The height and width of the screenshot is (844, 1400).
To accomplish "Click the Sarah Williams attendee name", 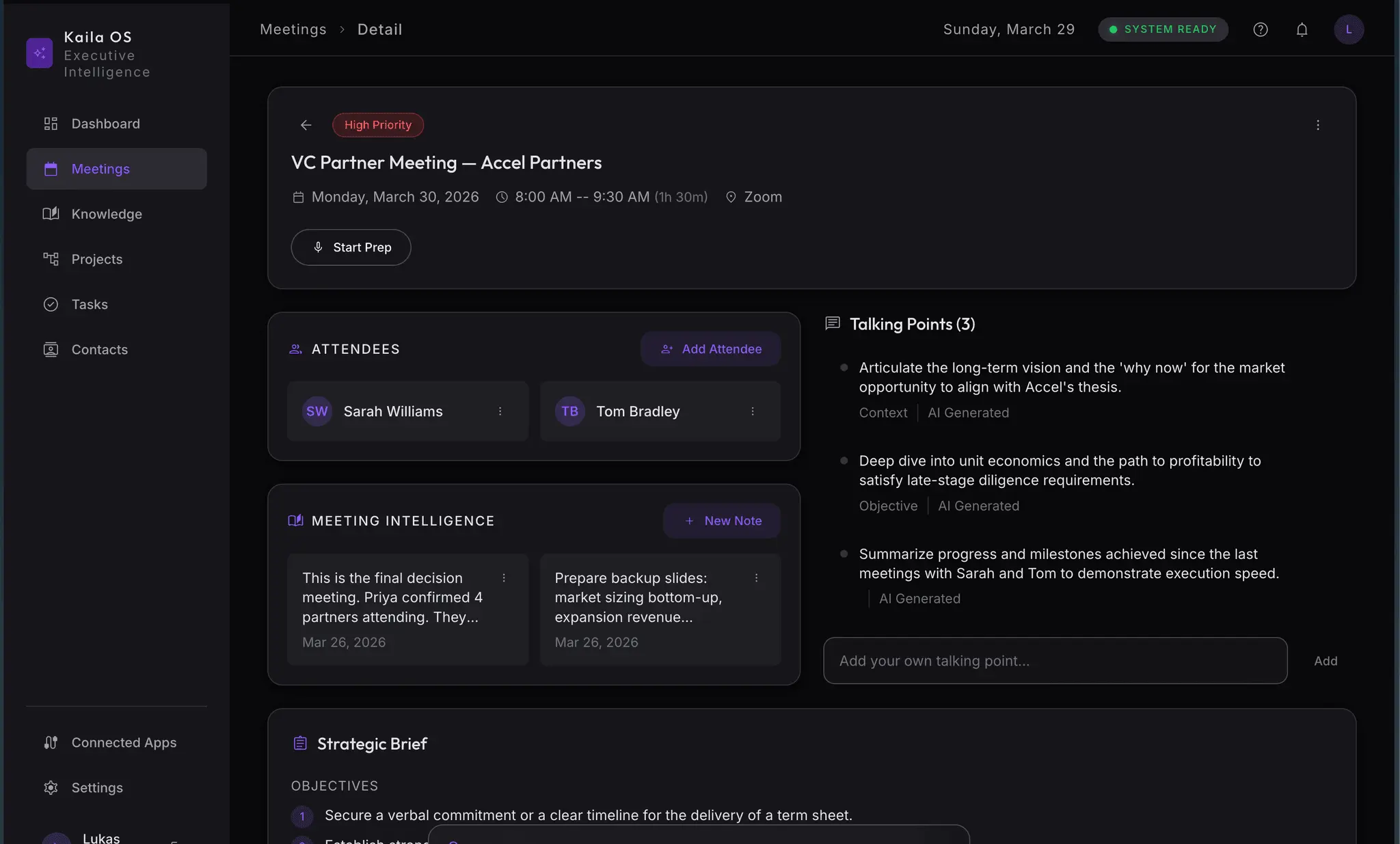I will (392, 411).
